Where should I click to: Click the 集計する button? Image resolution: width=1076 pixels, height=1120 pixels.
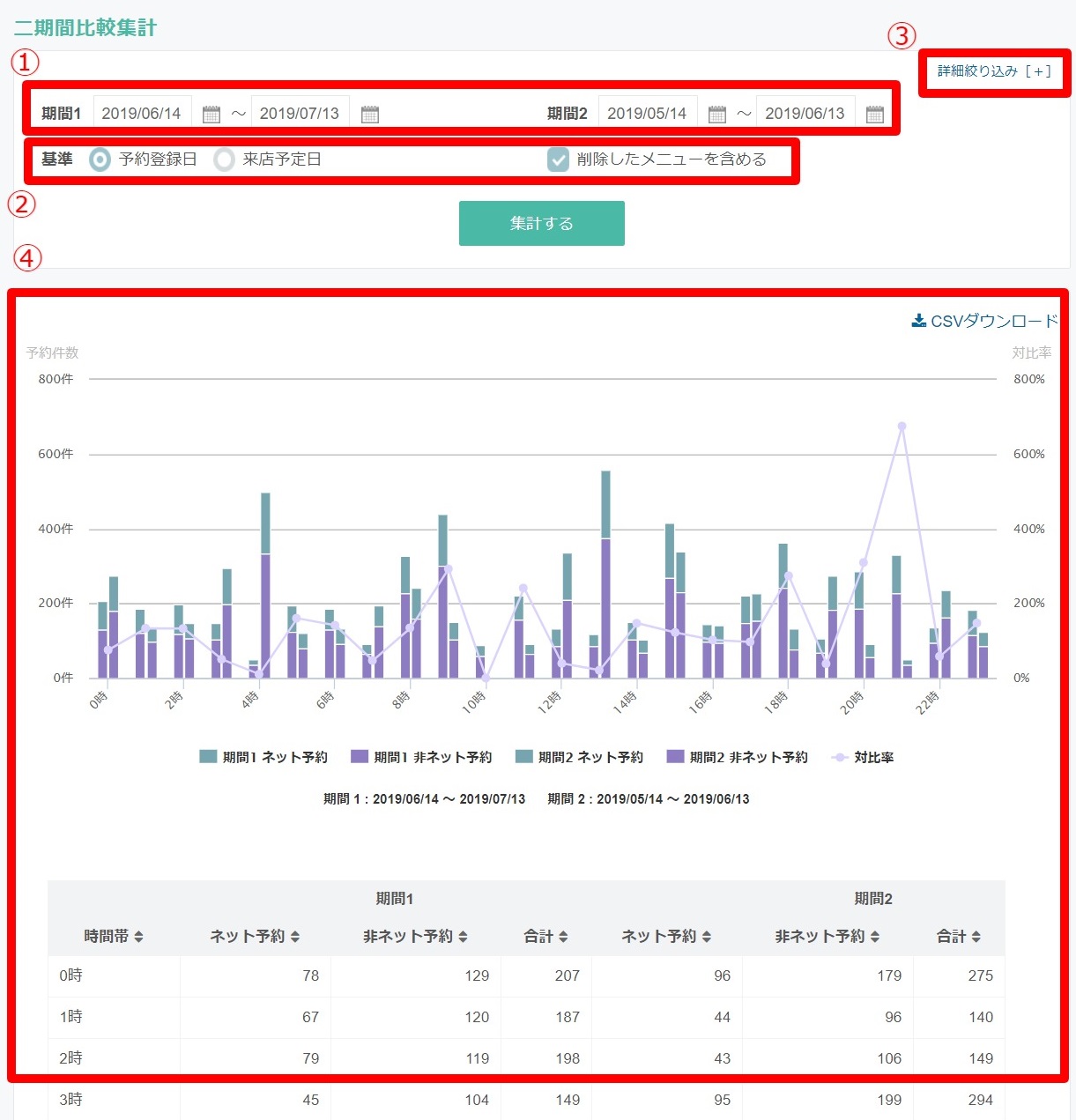coord(542,224)
